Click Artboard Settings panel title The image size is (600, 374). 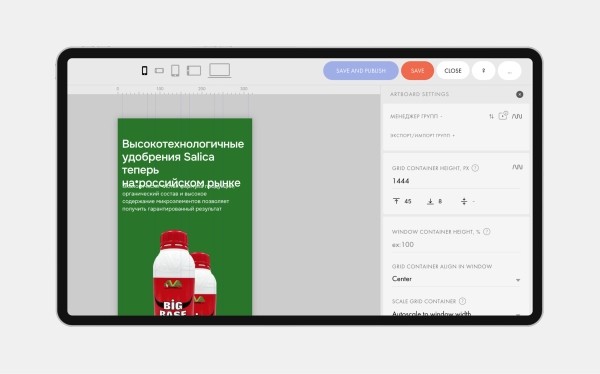tap(419, 94)
